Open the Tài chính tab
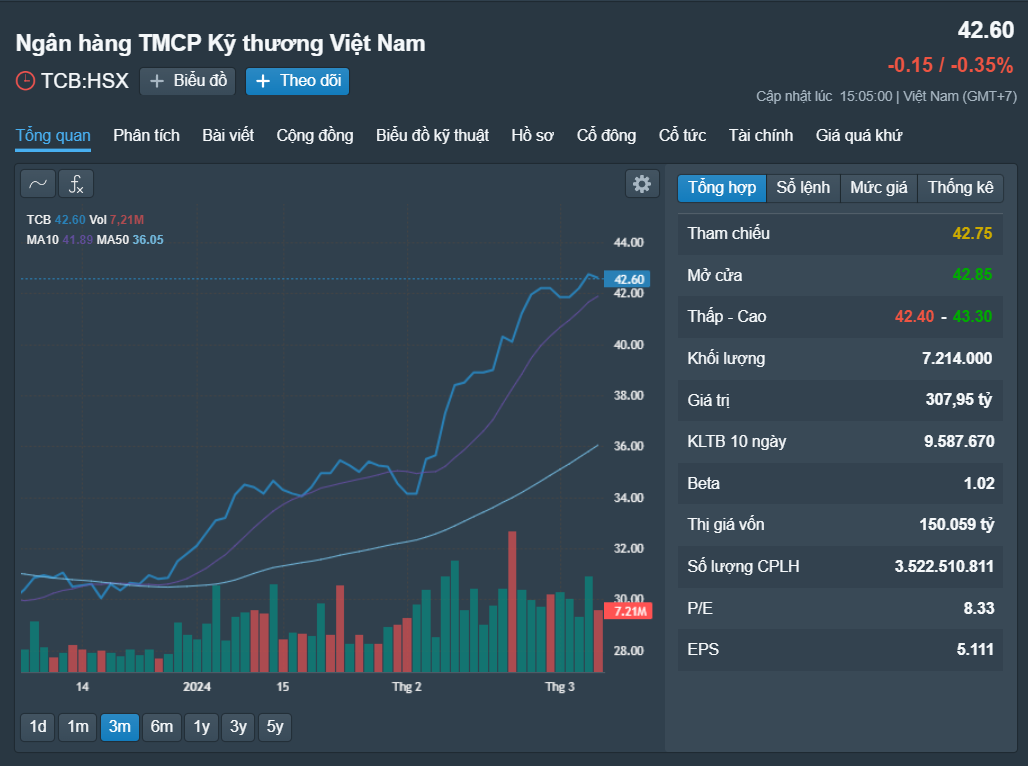 pos(761,136)
